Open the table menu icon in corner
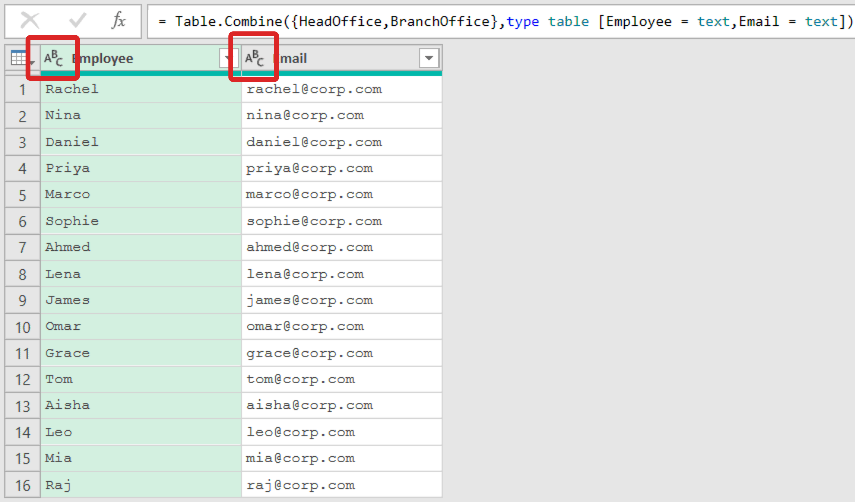This screenshot has height=502, width=855. [x=22, y=58]
